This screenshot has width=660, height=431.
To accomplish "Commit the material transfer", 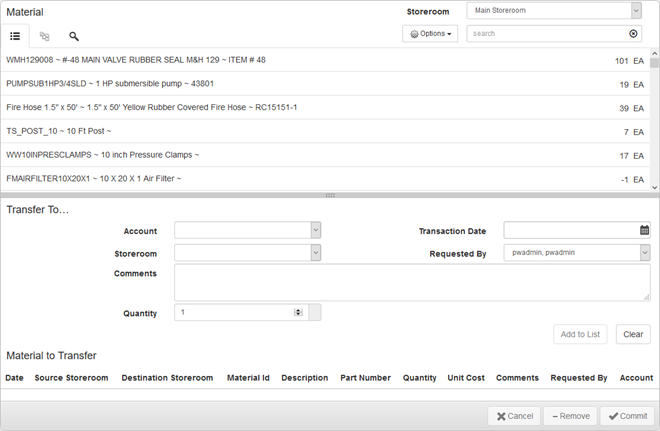I will coord(628,416).
